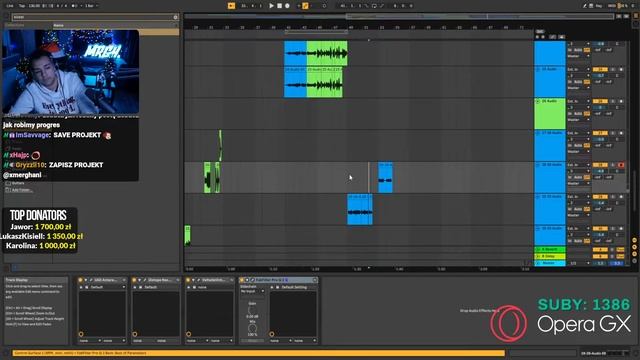Viewport: 640px width, 360px height.
Task: Select the 26 Audio track header
Action: coord(550,113)
